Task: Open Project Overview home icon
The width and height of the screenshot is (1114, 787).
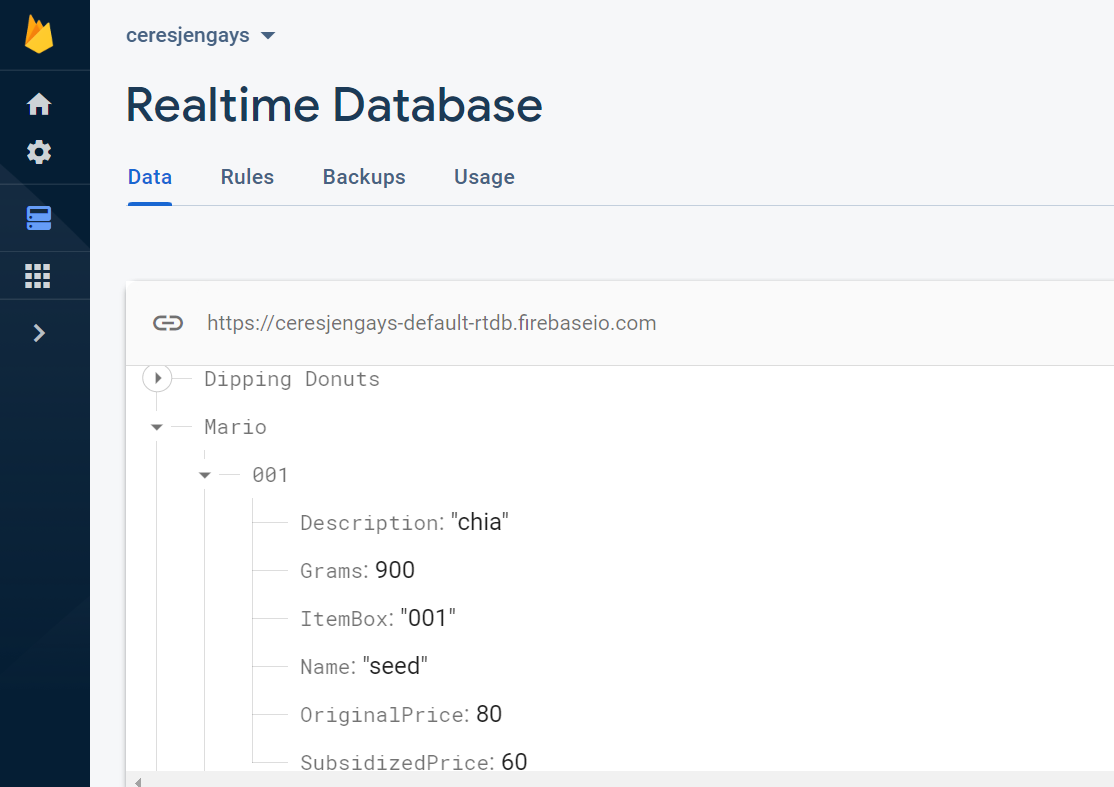Action: click(x=39, y=104)
